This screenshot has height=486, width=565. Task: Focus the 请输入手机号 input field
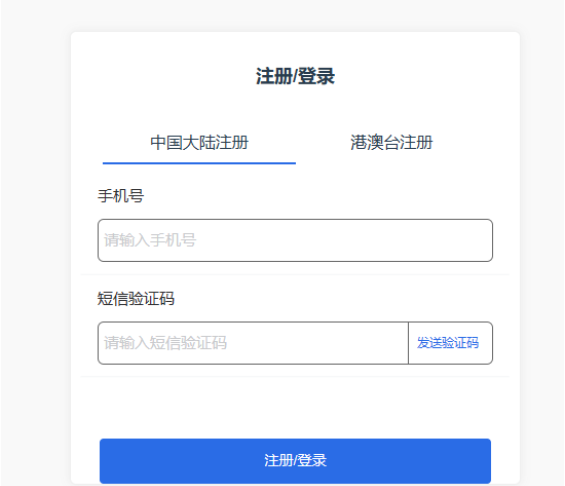pyautogui.click(x=295, y=240)
